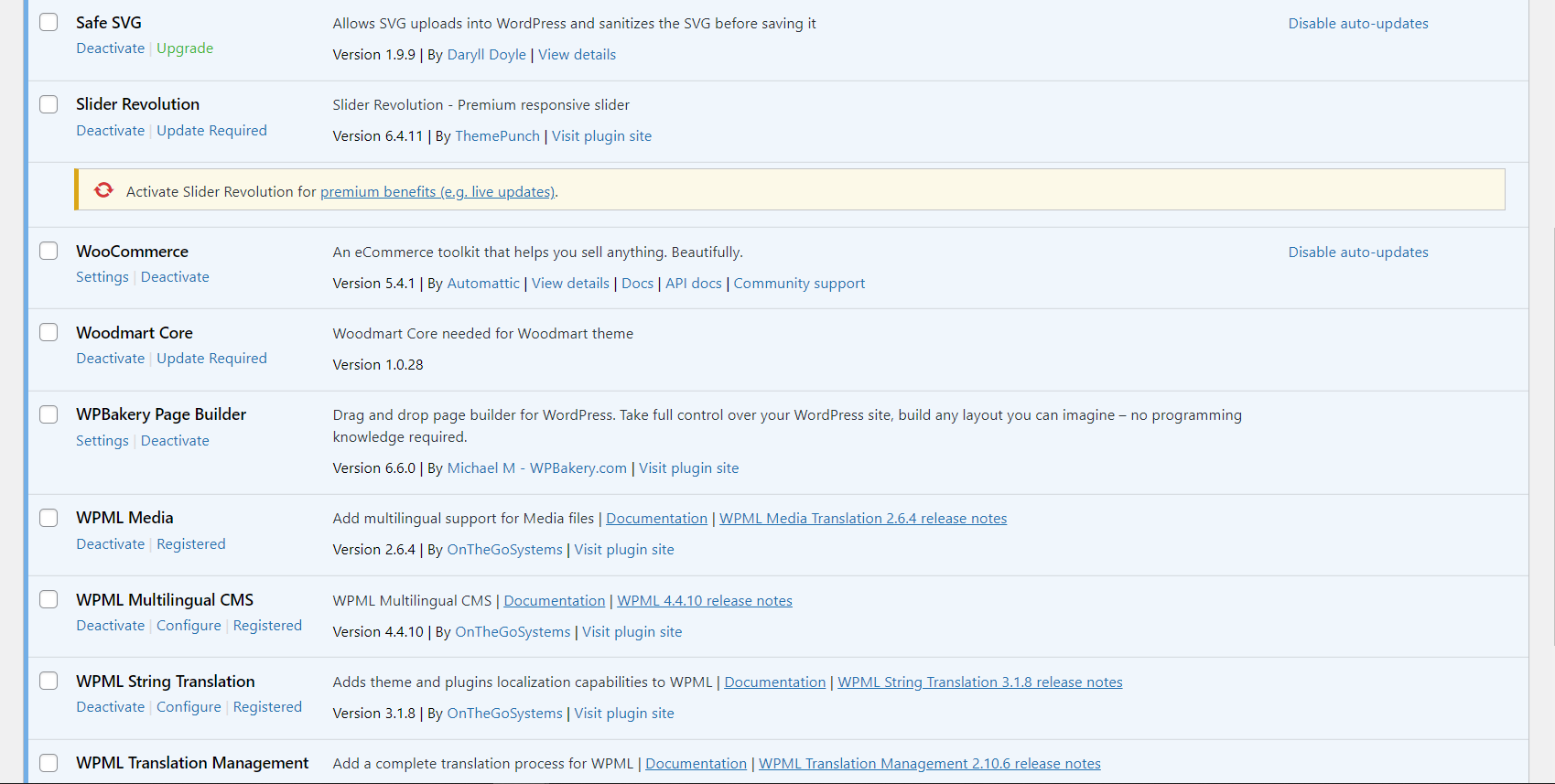Click Upgrade under Safe SVG
The width and height of the screenshot is (1555, 784).
pyautogui.click(x=185, y=48)
